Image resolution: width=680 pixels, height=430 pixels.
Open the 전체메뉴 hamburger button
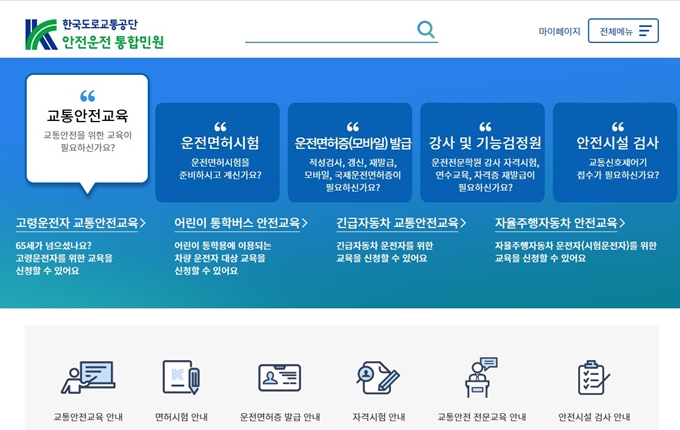623,31
